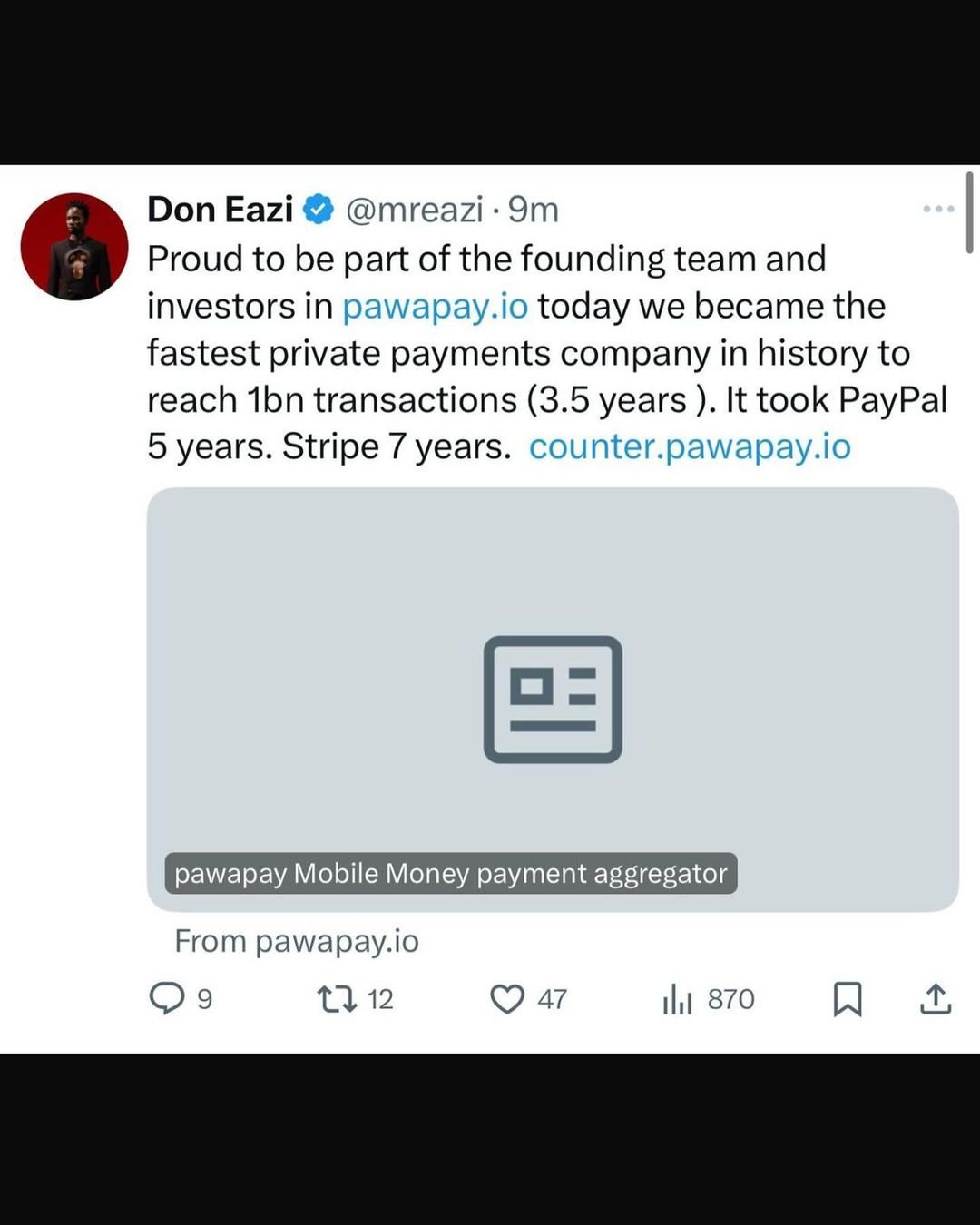Click the 870 views count
The height and width of the screenshot is (1225, 980).
(x=730, y=999)
